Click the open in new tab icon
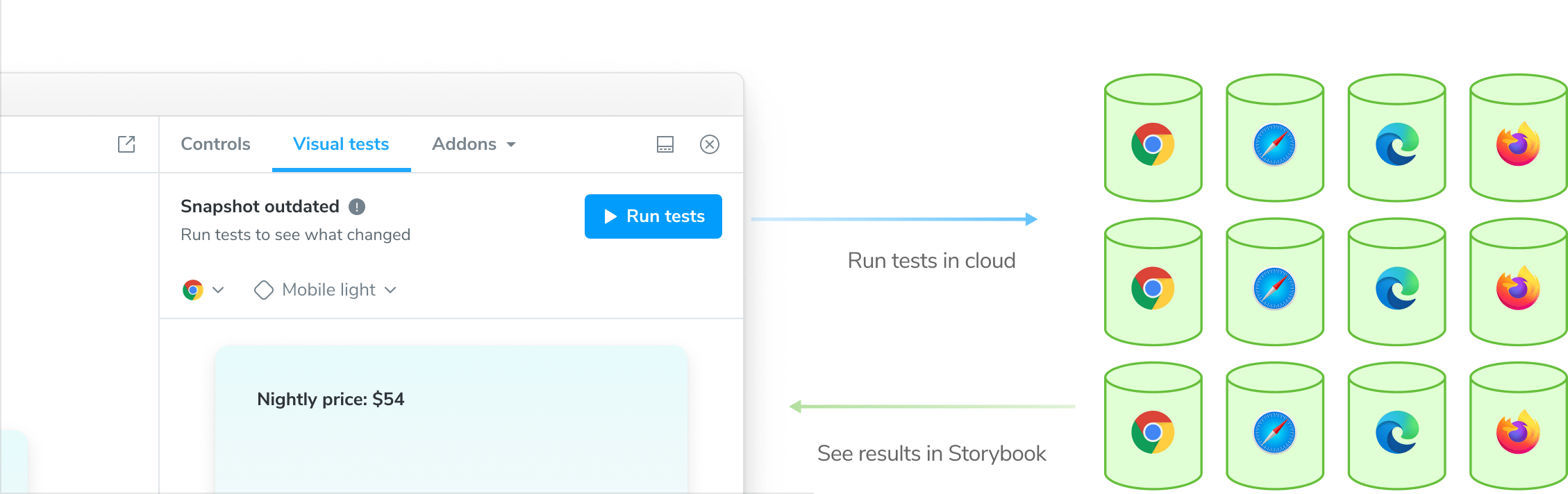This screenshot has height=494, width=1568. pos(126,144)
